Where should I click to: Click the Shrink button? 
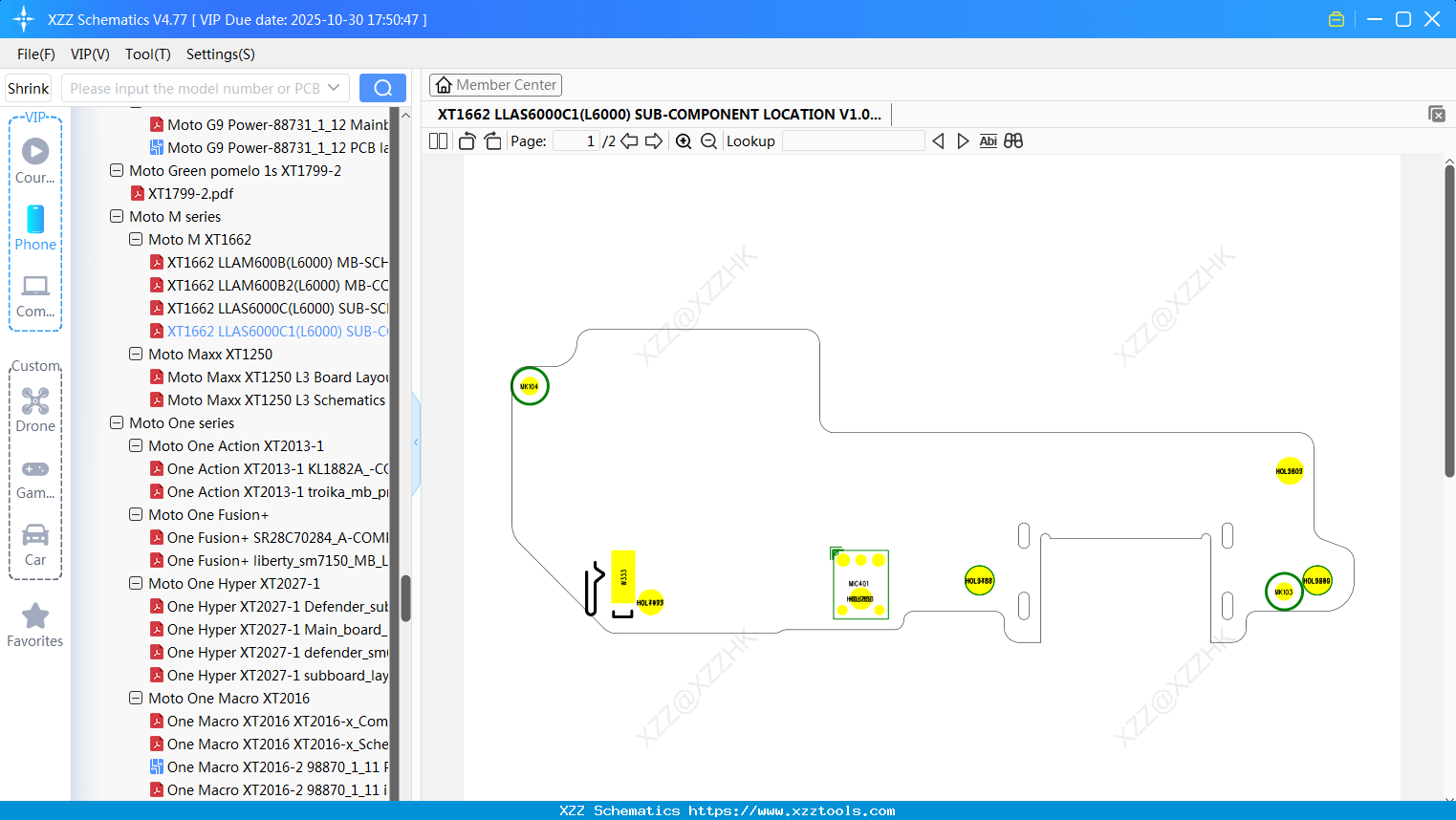(x=29, y=88)
